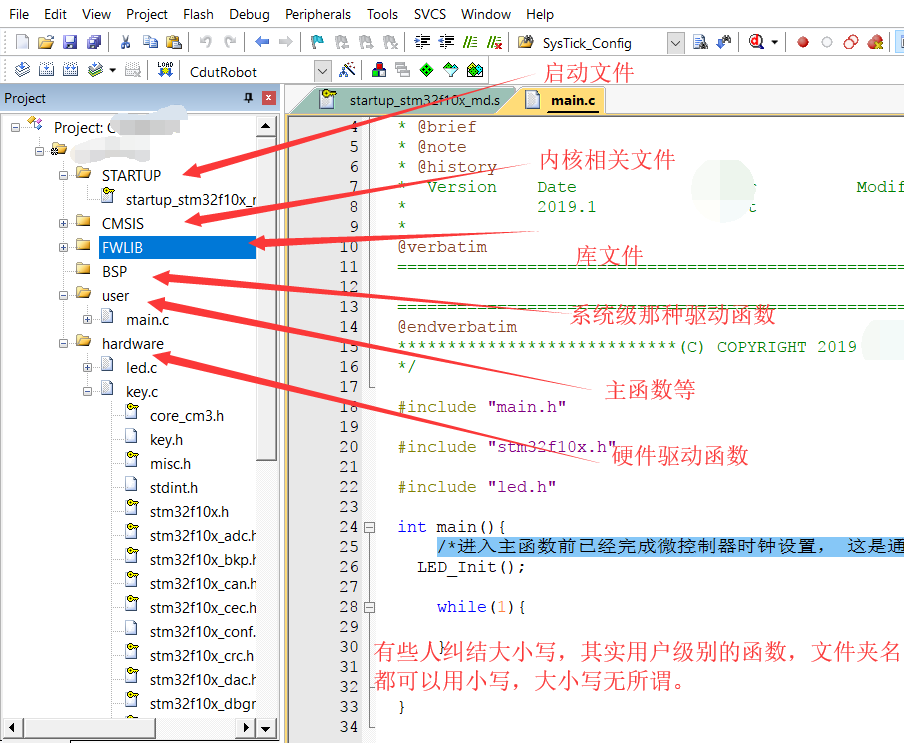Collapse the while(1) code fold
Viewport: 904px width, 743px height.
[x=370, y=607]
